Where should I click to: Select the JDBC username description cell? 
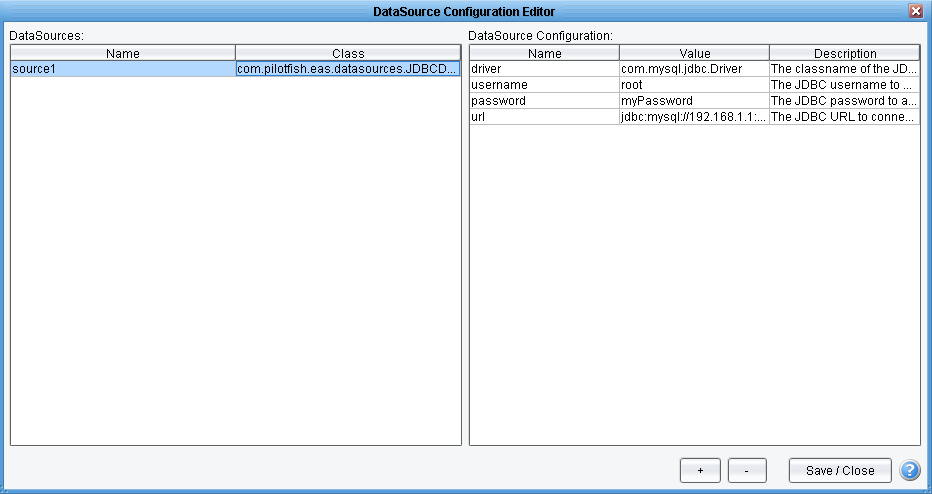coord(845,85)
